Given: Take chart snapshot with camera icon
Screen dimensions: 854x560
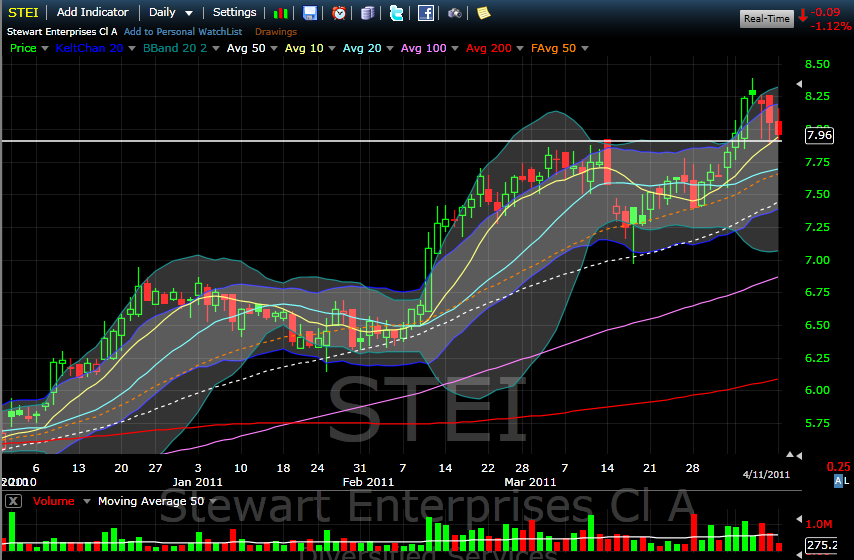Looking at the screenshot, I should (x=454, y=13).
